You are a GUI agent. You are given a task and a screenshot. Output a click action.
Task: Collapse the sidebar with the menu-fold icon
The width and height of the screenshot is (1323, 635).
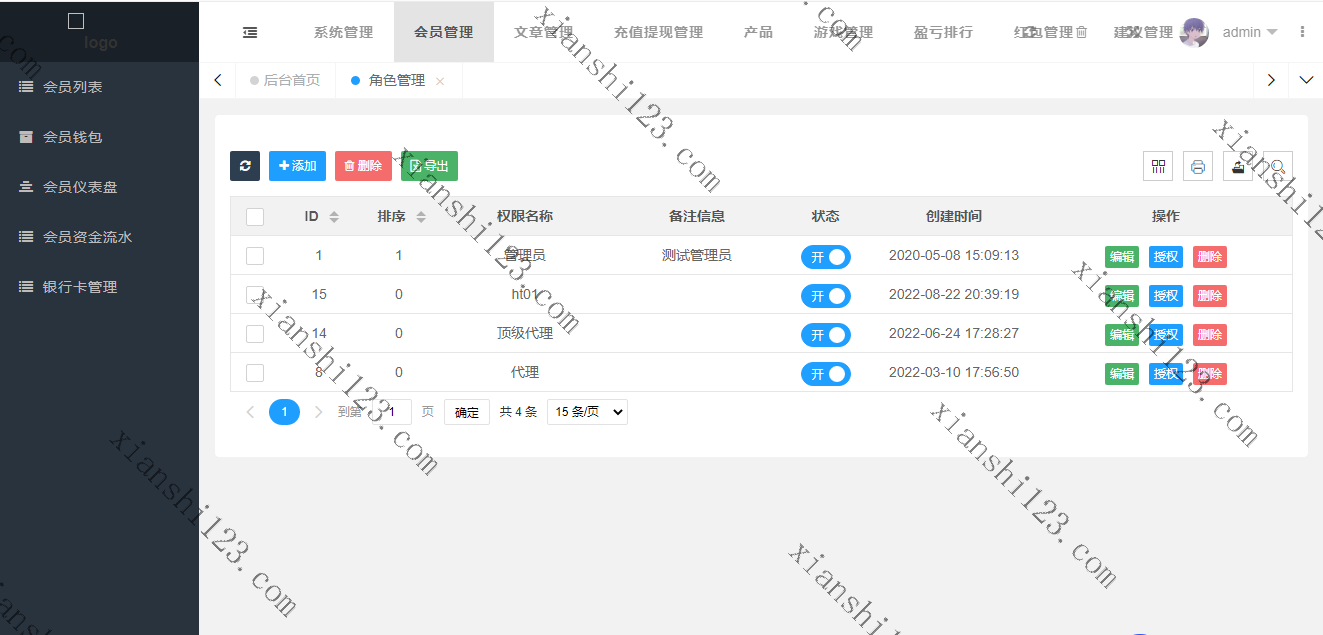[250, 32]
